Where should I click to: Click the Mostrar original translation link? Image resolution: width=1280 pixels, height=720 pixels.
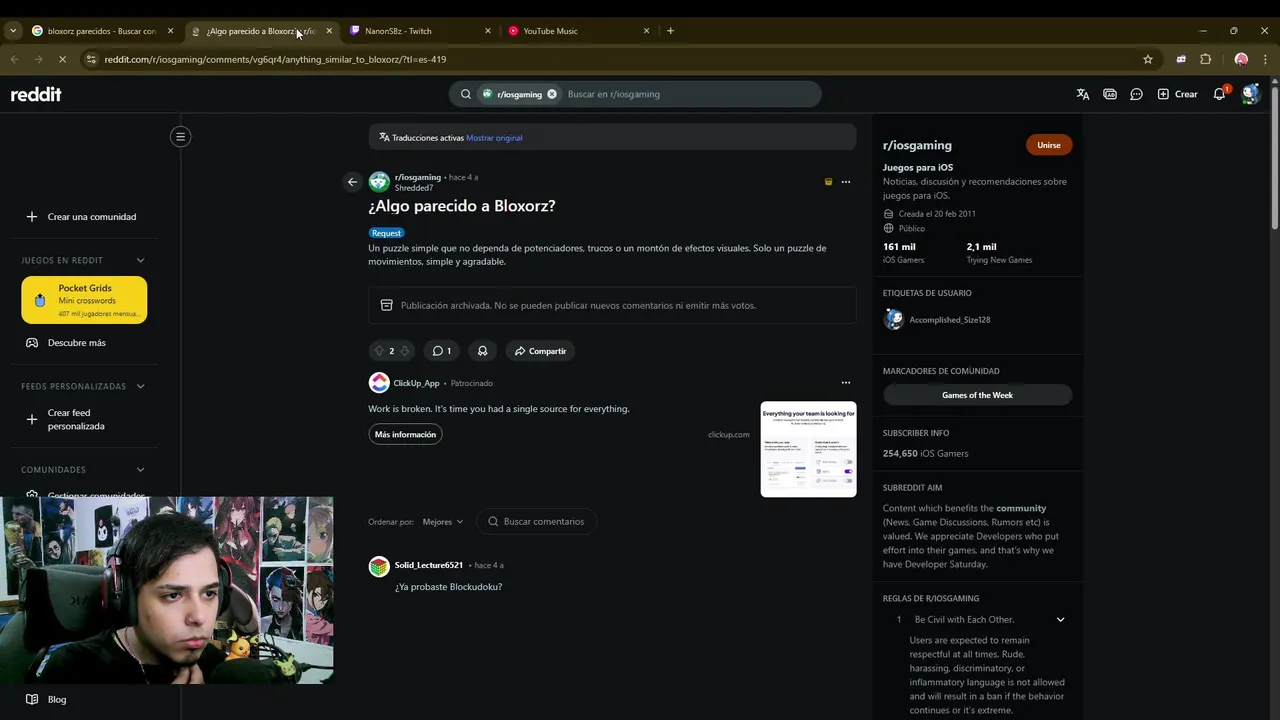point(494,138)
